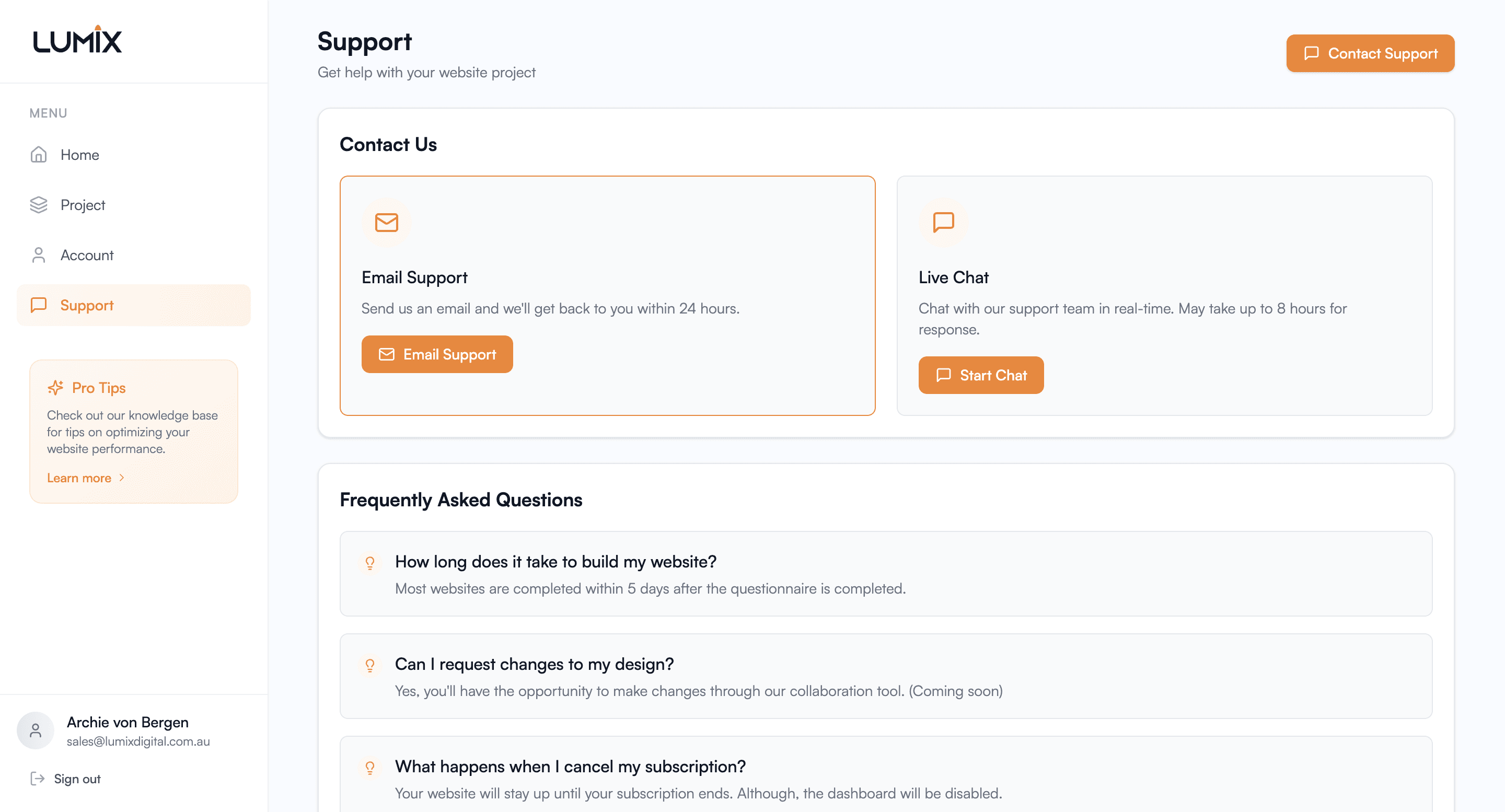Click the LUMIX logo

pos(77,39)
